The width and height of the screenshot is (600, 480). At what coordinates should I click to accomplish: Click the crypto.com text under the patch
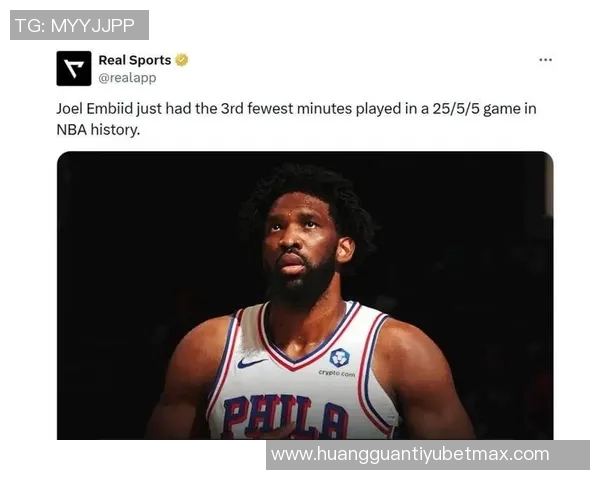pyautogui.click(x=337, y=373)
